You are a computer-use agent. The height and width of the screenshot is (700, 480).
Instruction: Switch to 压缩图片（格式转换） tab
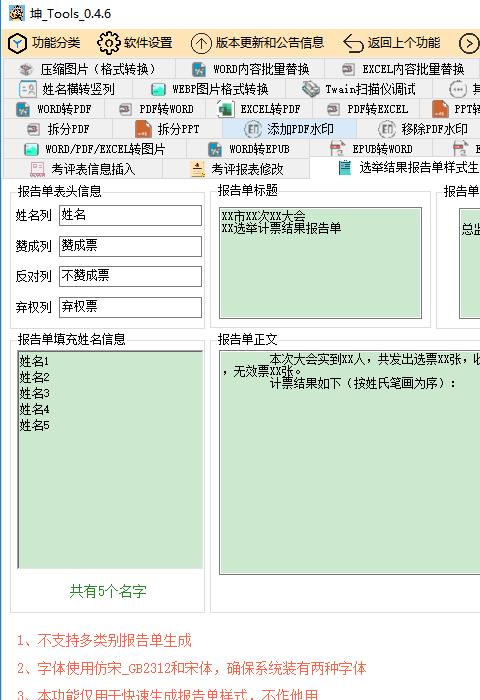pyautogui.click(x=88, y=69)
